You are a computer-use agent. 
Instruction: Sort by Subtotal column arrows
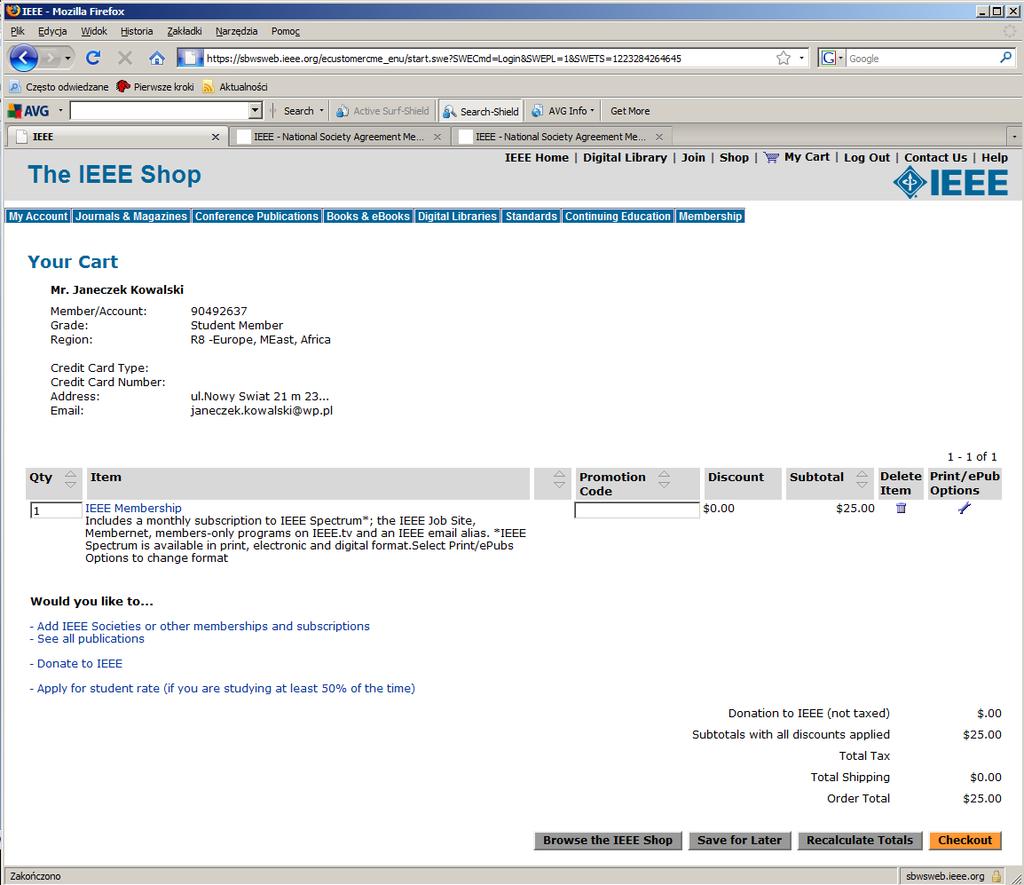[x=862, y=479]
